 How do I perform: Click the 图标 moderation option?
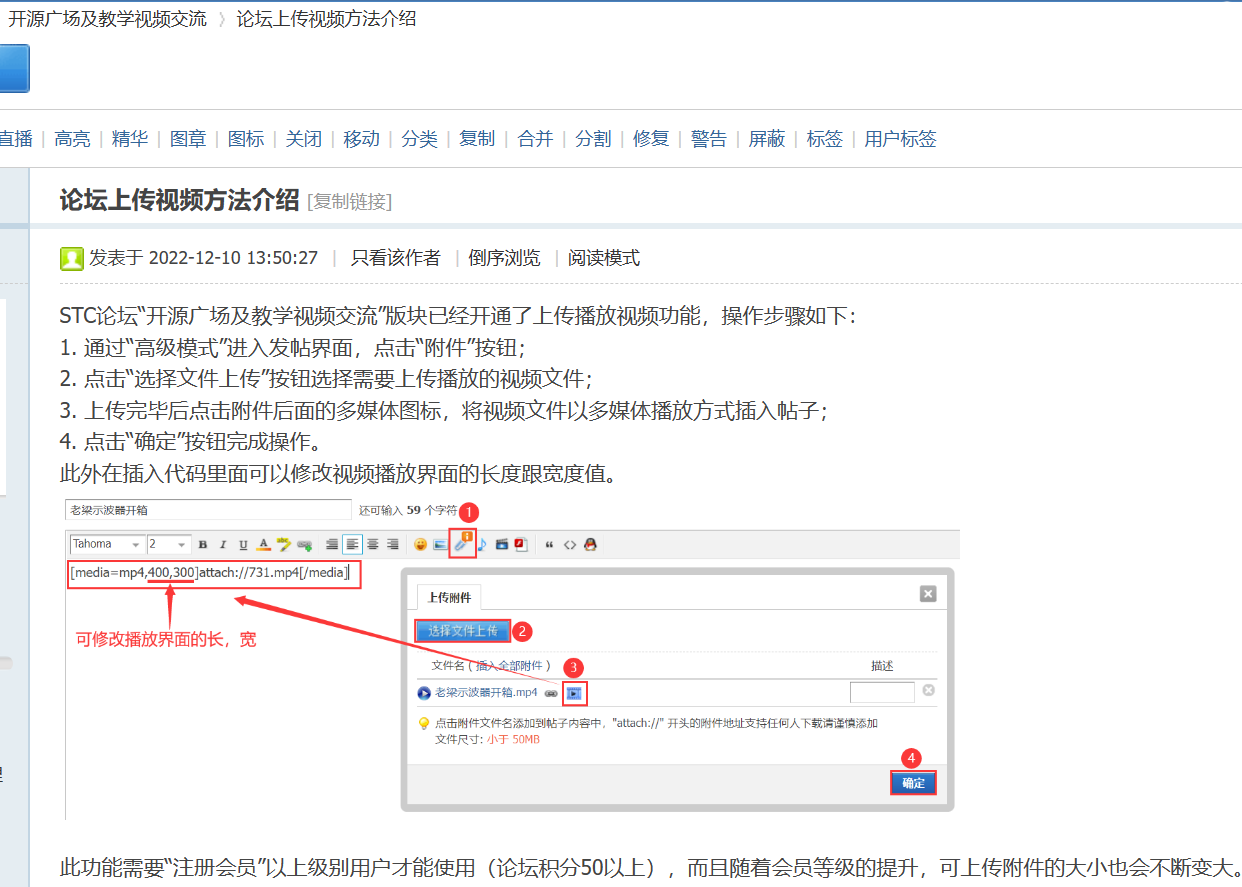(246, 139)
